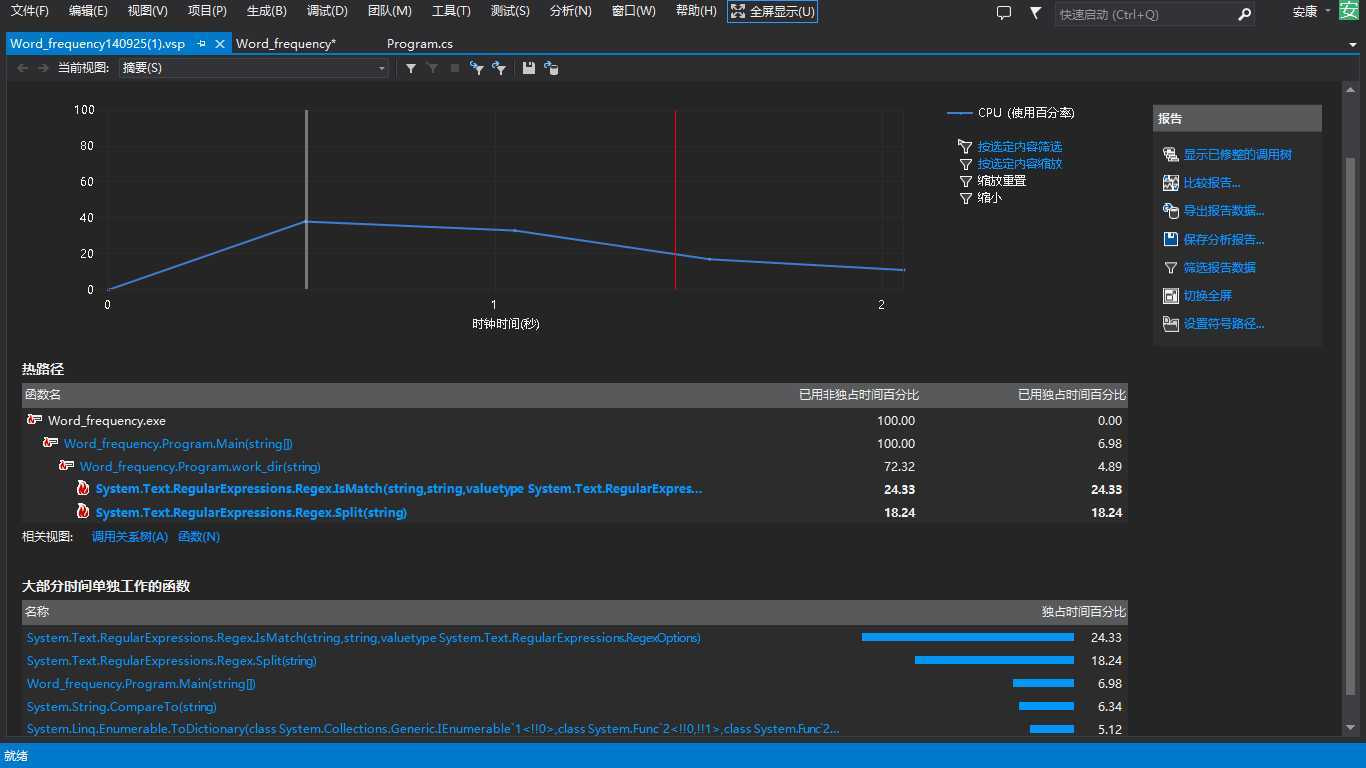
Task: Click the filter funnel with blue arrow, left one
Action: coord(477,68)
